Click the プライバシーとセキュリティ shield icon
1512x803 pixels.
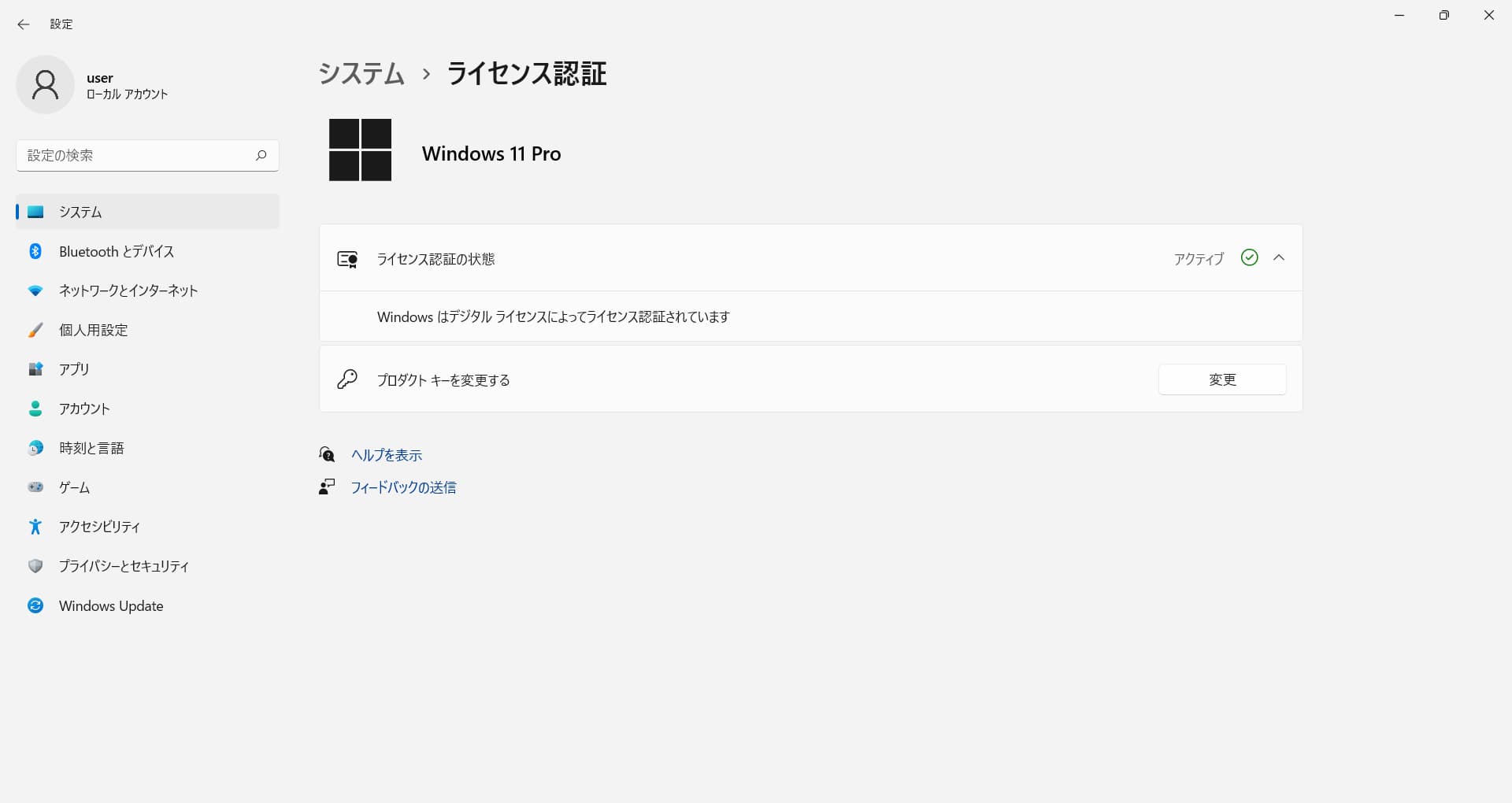(x=35, y=566)
